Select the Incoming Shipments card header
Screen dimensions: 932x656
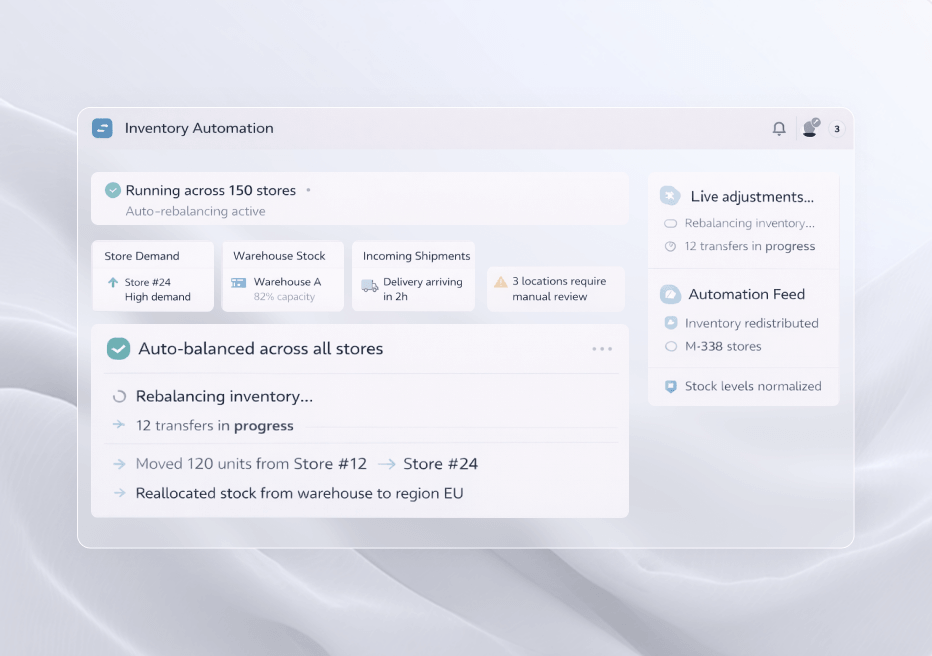click(x=417, y=256)
